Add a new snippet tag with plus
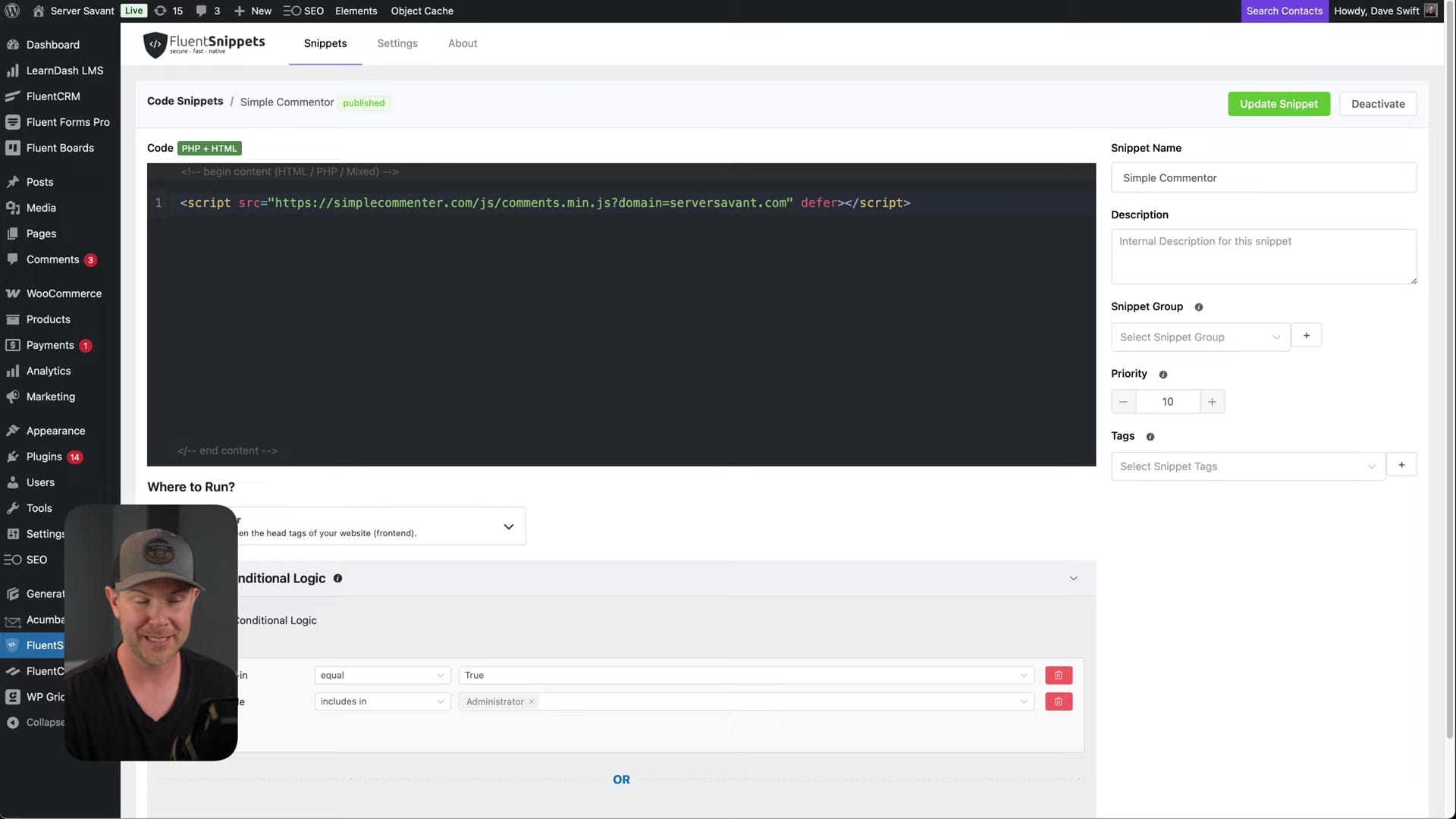Viewport: 1456px width, 819px height. tap(1401, 465)
